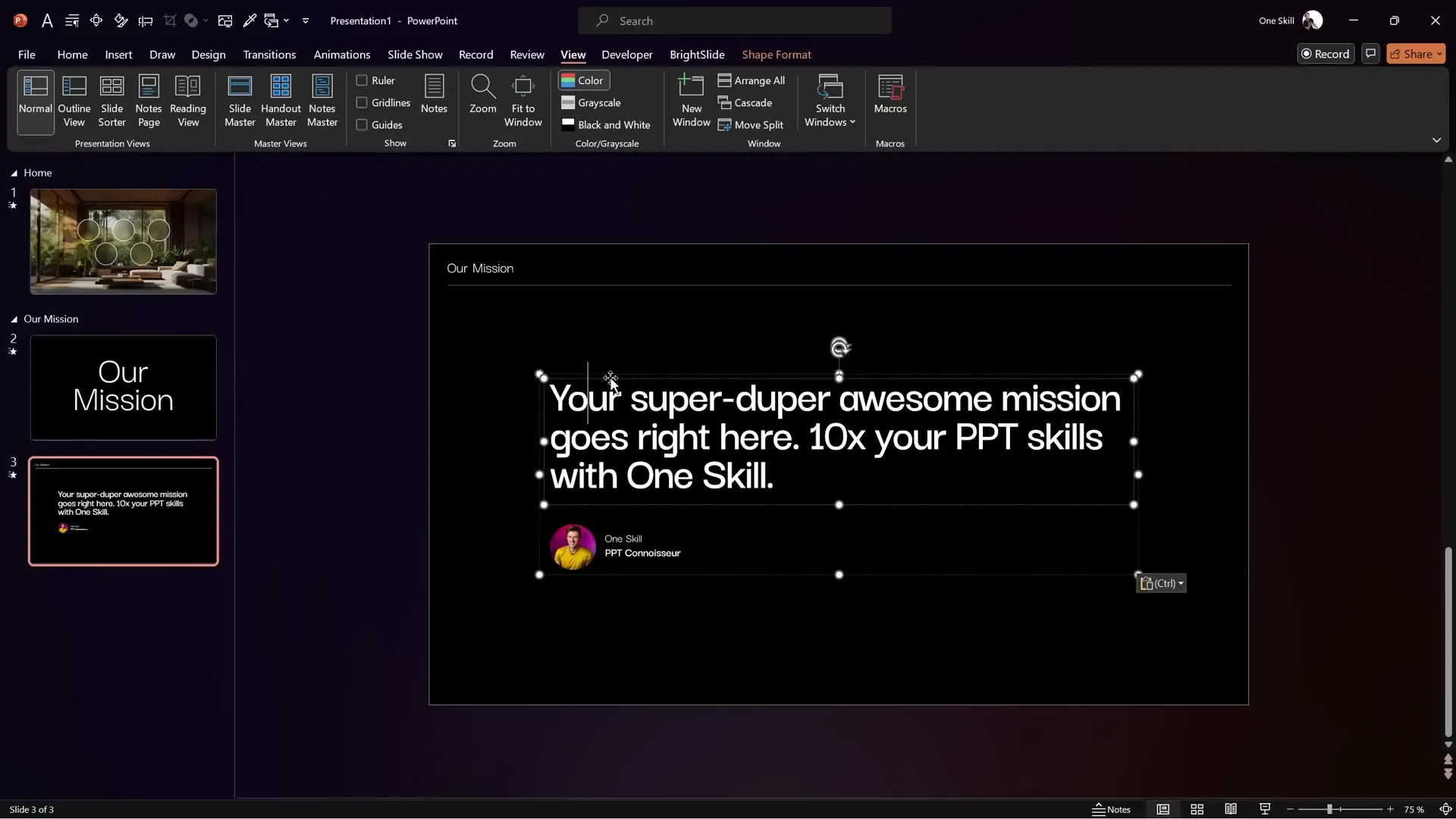Enable the Ruler checkbox
This screenshot has height=819, width=1456.
(x=362, y=80)
